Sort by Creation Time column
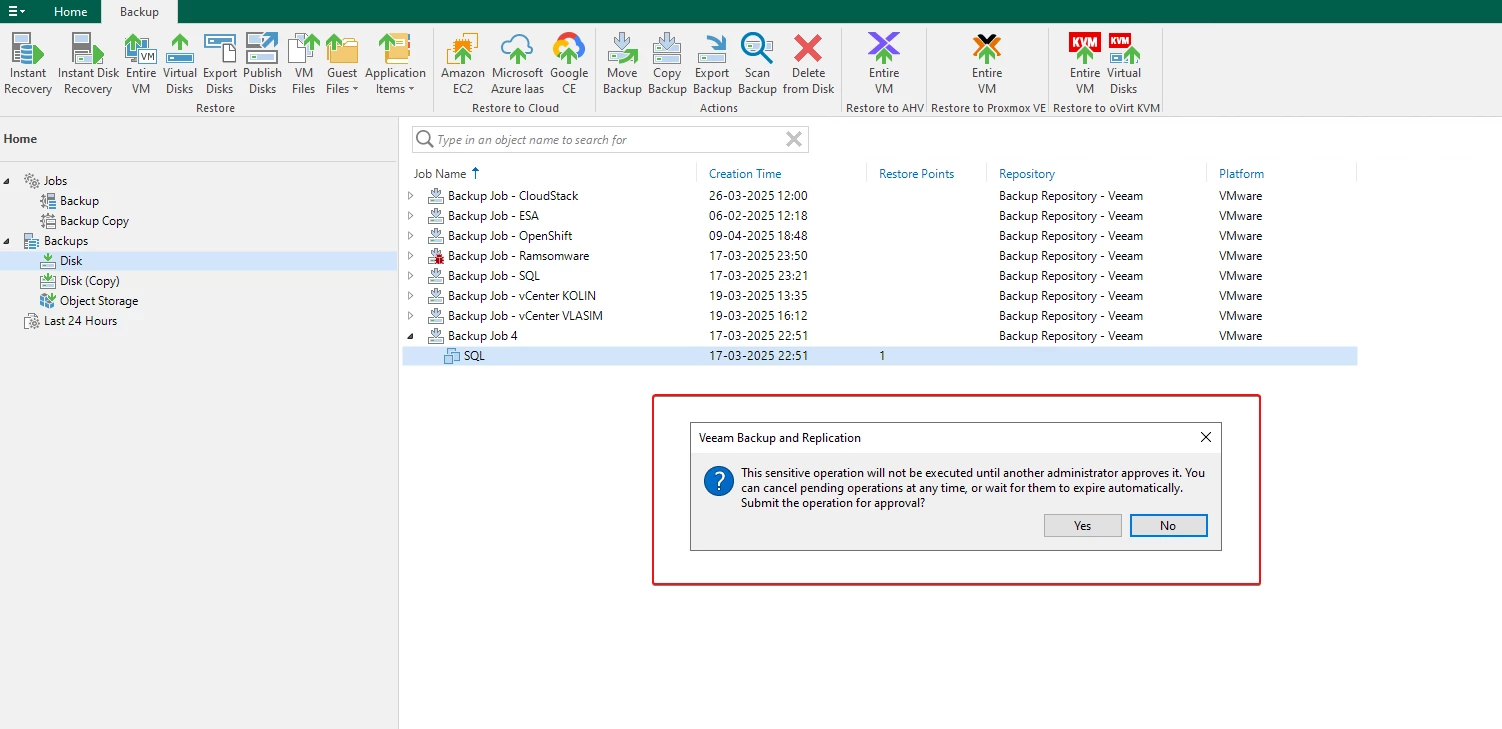 click(745, 174)
